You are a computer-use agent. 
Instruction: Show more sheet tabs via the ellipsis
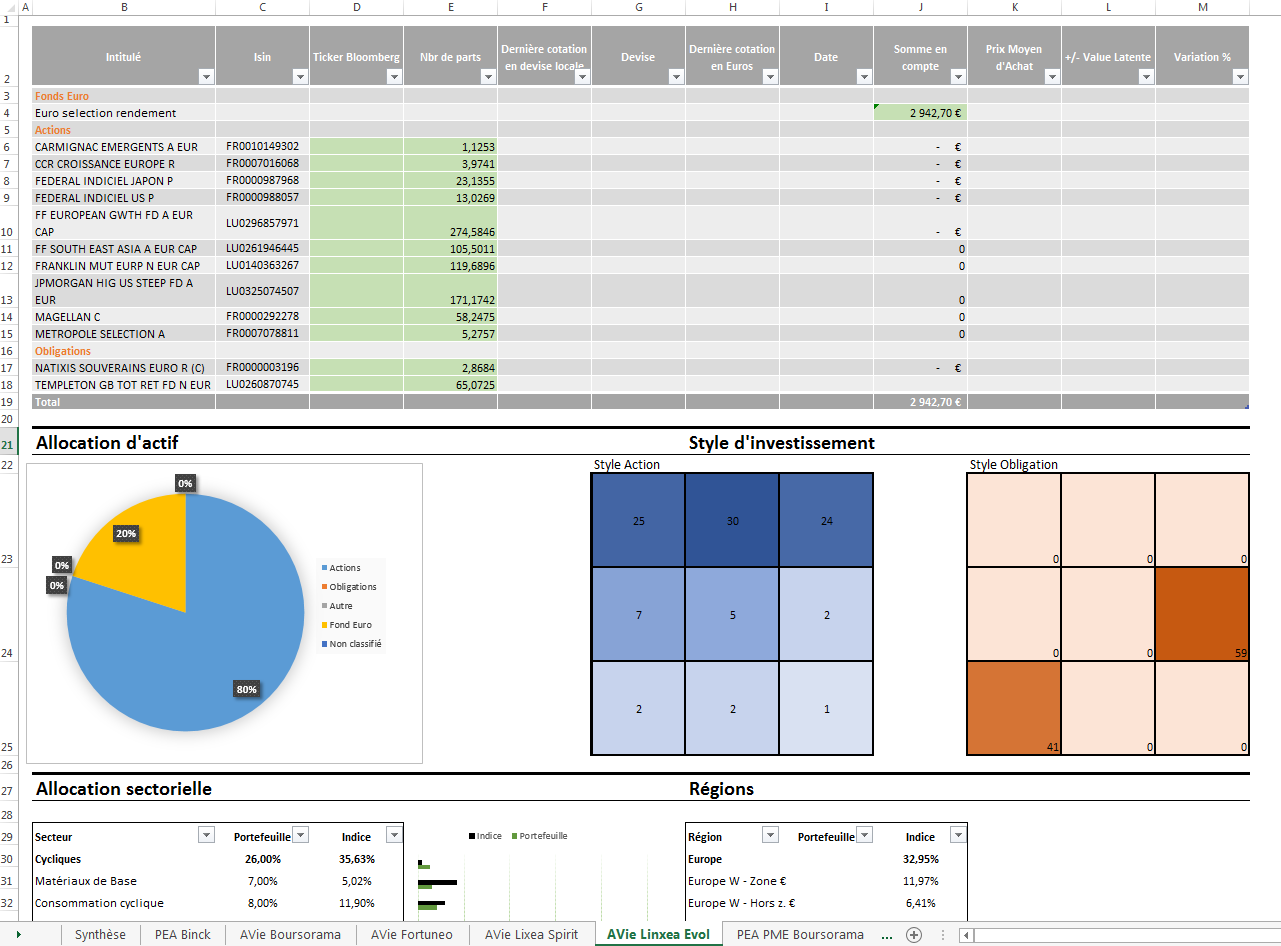coord(886,935)
